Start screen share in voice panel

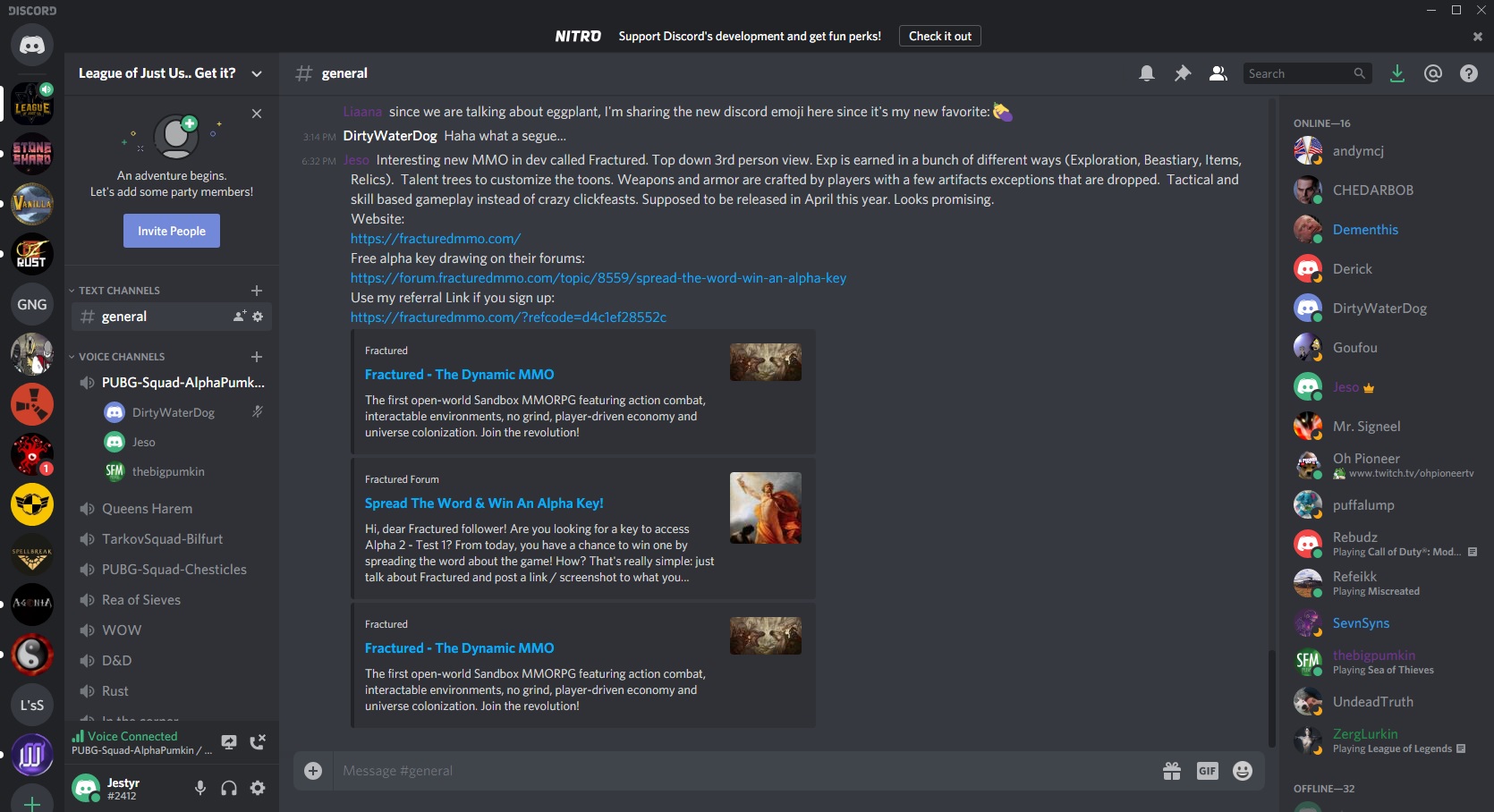tap(229, 742)
